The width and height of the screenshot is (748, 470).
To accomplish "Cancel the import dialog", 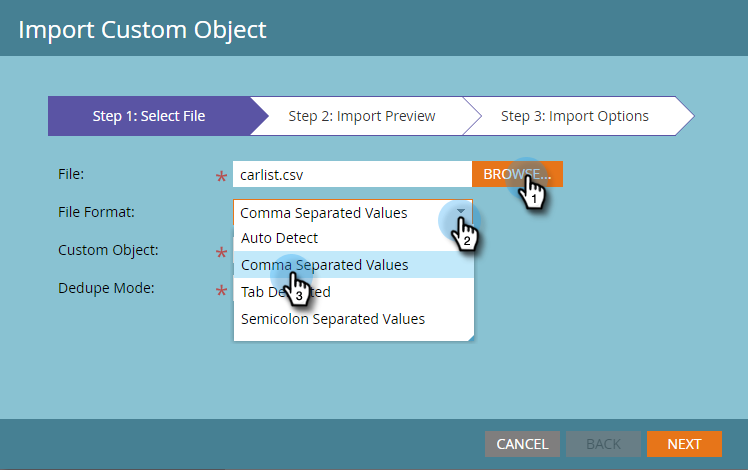I will pyautogui.click(x=522, y=444).
